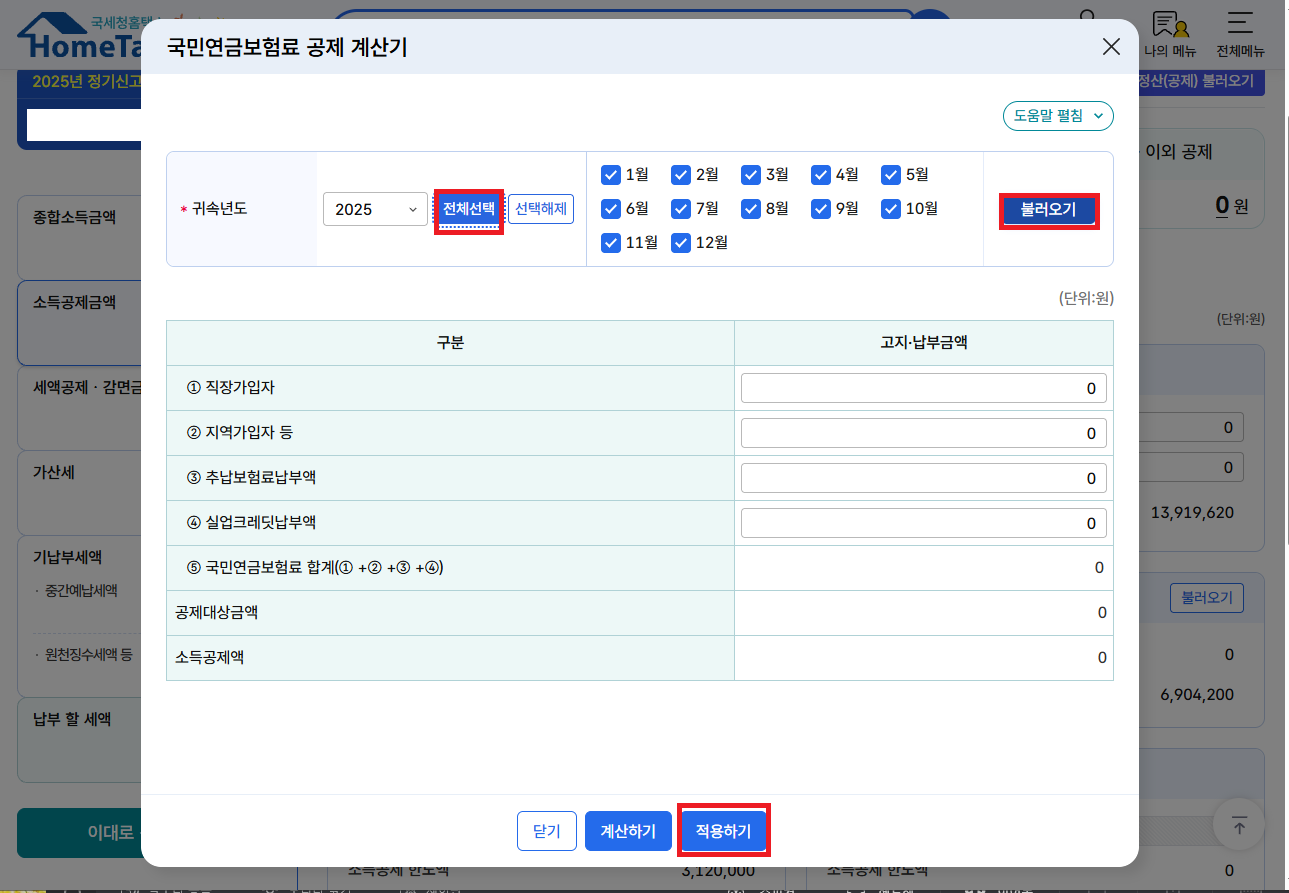Close the 국민연금보험료 공제 계산기 dialog with X

coord(1110,46)
